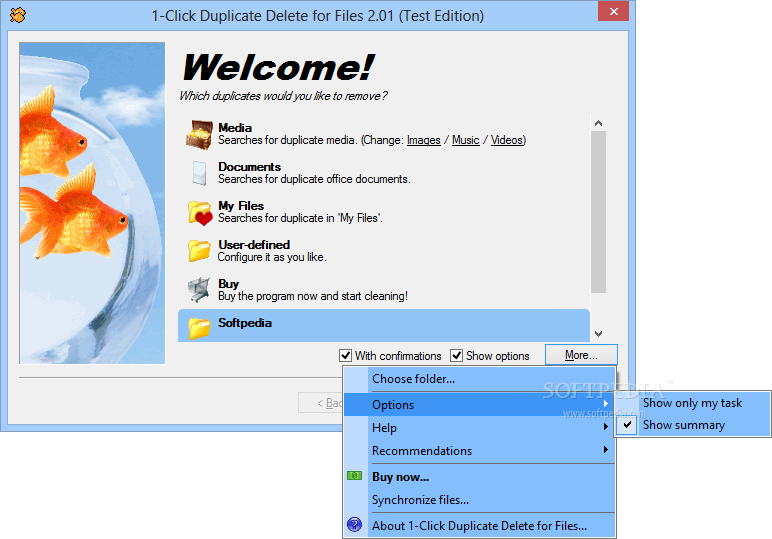Select Buy now... in the menu
Screen dimensions: 772x539
pos(479,477)
